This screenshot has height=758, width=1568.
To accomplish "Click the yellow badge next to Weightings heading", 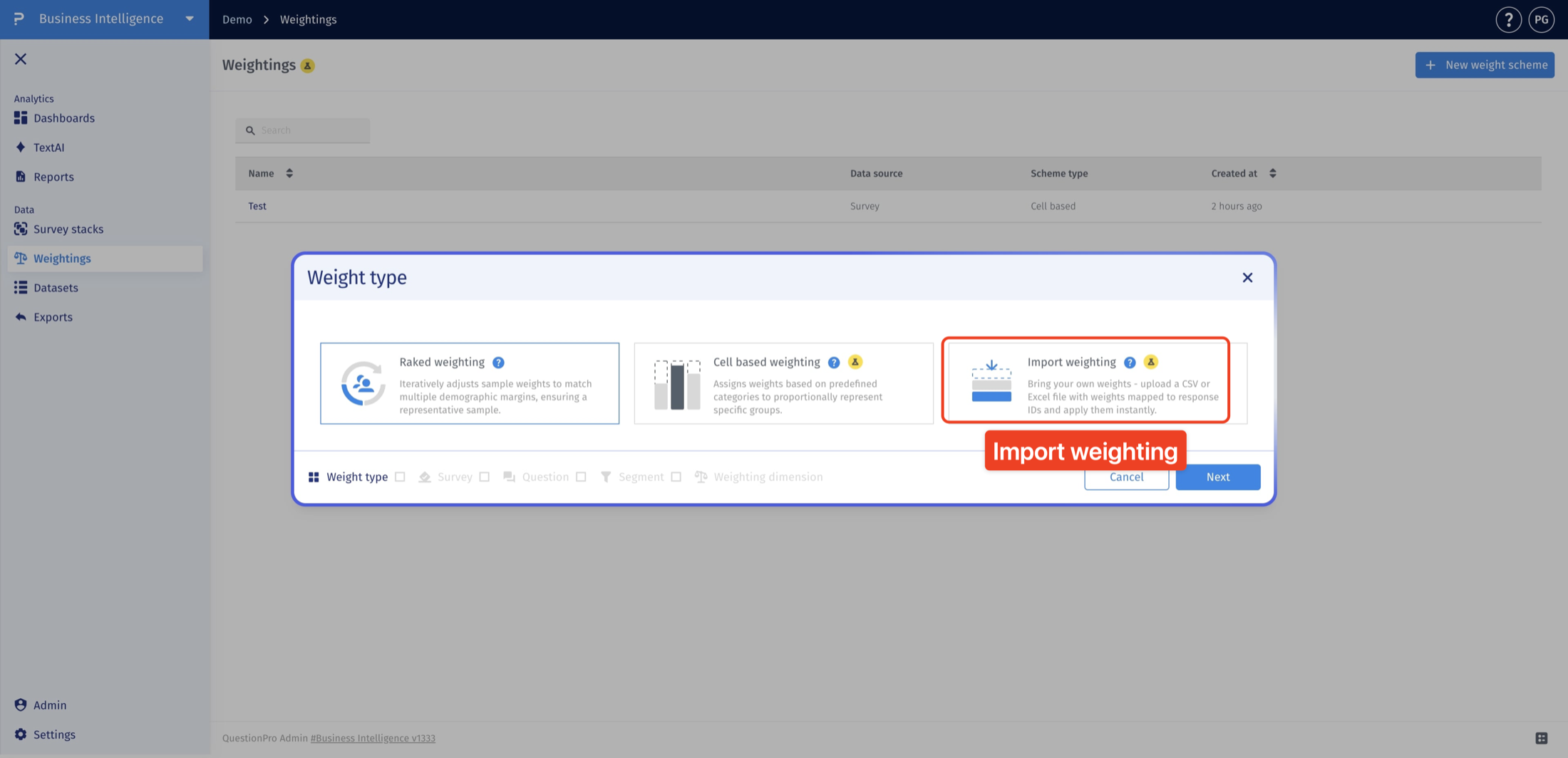I will click(x=308, y=66).
